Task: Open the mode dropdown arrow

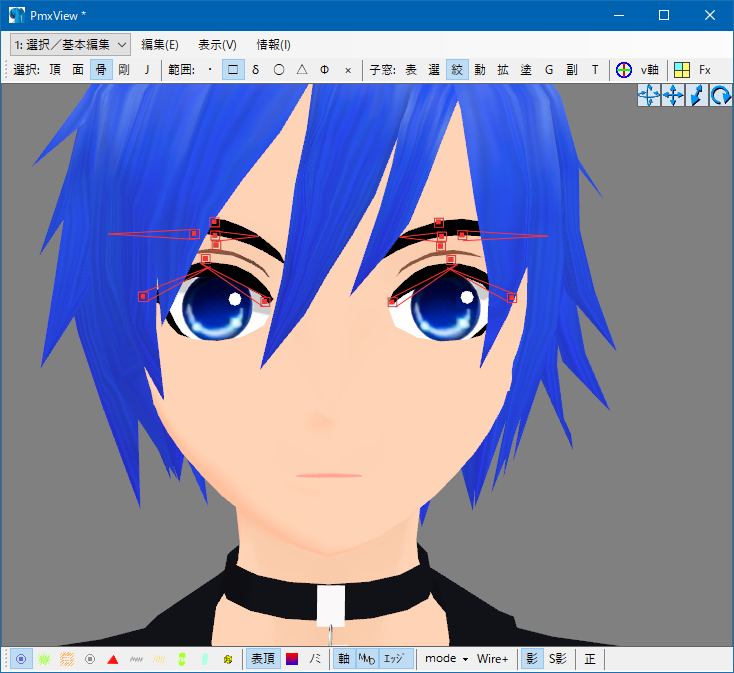Action: pyautogui.click(x=466, y=659)
